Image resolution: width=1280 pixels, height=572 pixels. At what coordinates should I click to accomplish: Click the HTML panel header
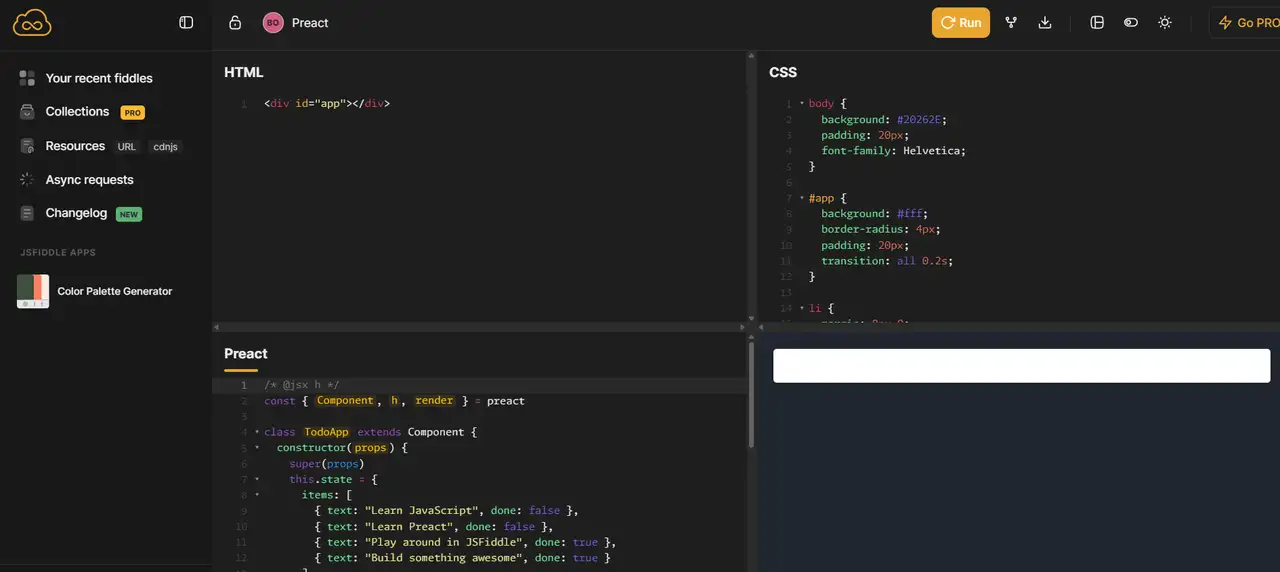coord(244,72)
